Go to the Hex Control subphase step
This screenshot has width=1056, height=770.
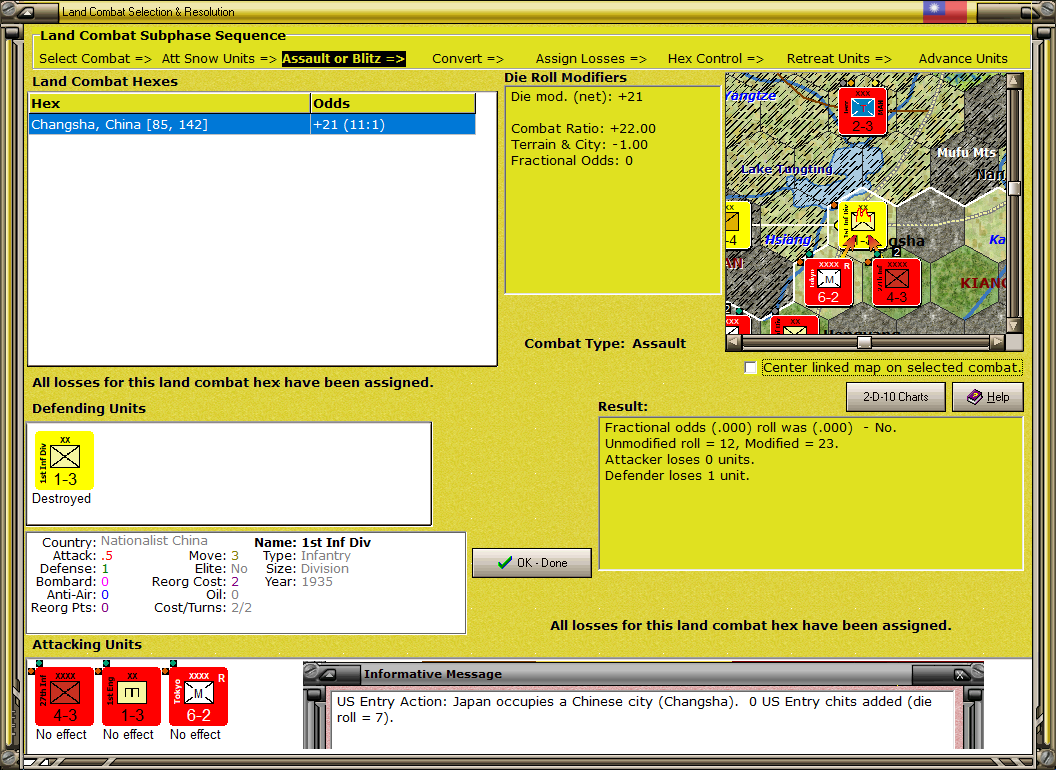tap(716, 59)
